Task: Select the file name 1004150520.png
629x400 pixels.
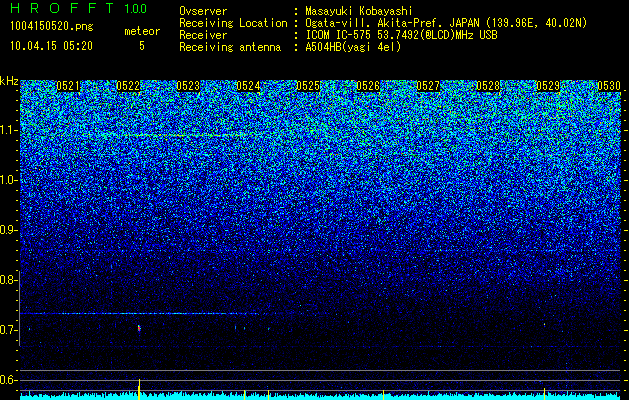Action: 52,26
